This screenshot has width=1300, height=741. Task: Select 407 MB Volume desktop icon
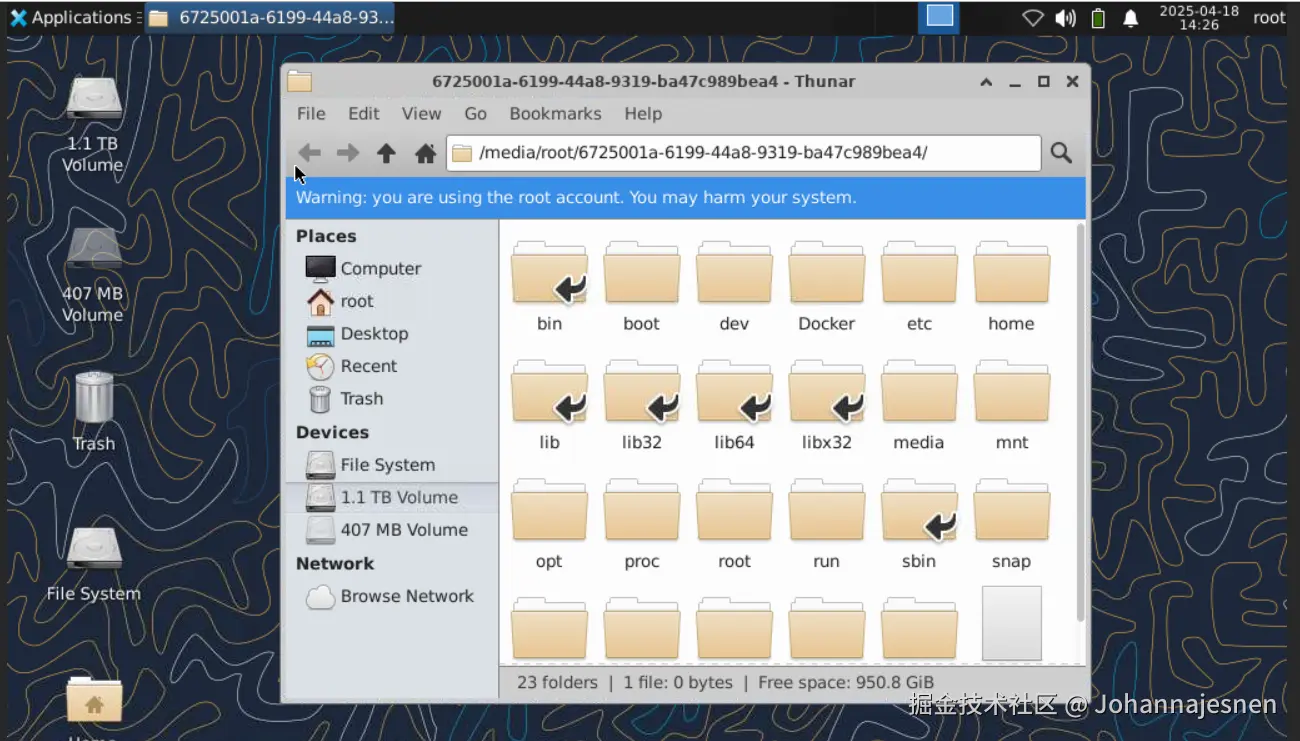tap(93, 274)
